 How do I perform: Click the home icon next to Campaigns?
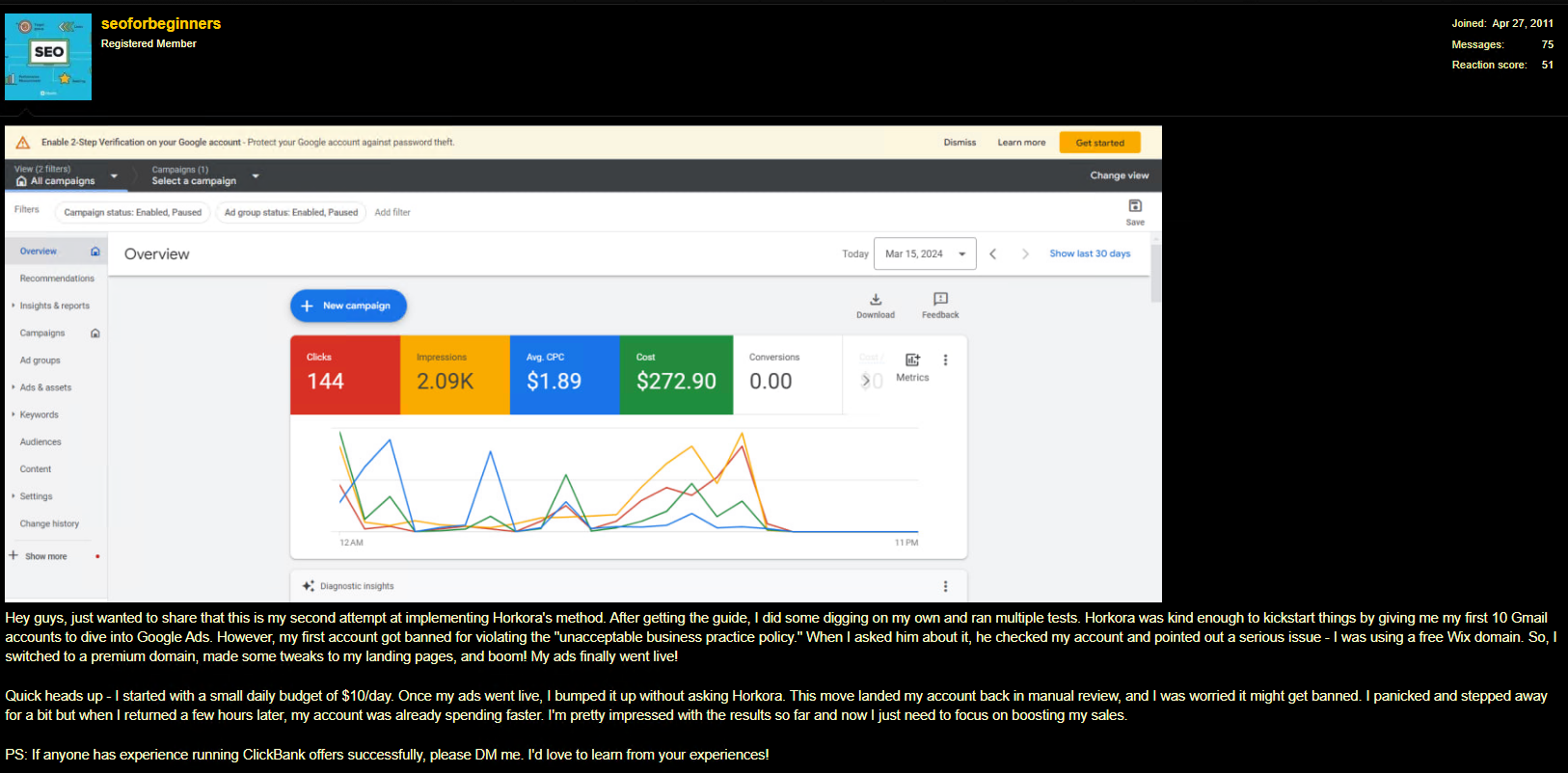[x=95, y=333]
